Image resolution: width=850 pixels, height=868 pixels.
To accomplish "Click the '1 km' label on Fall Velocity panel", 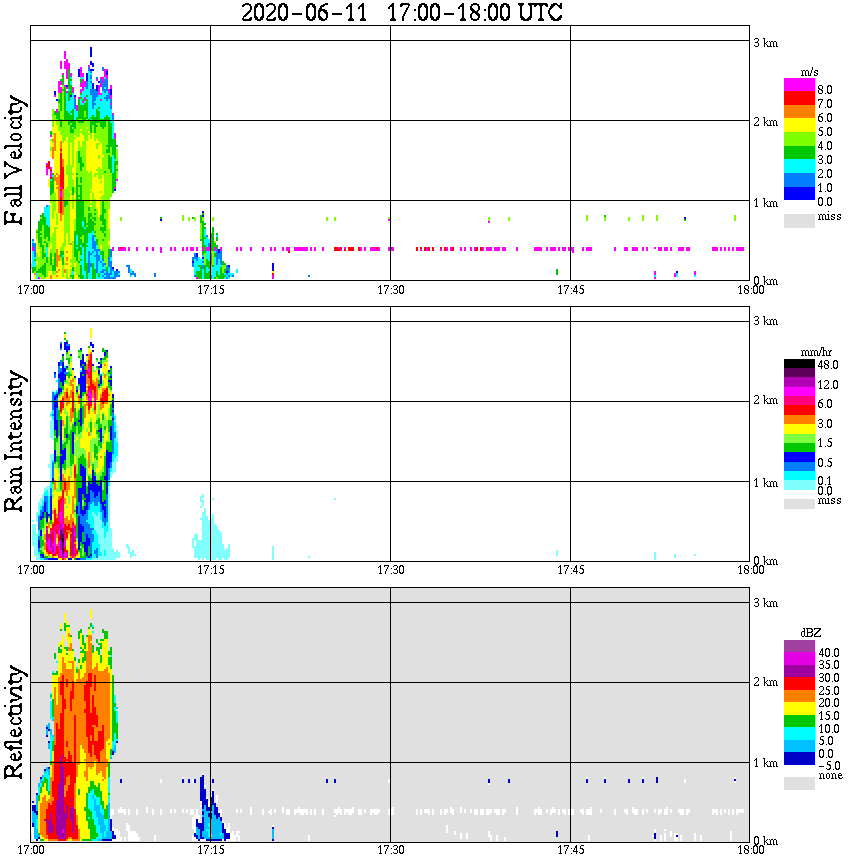I will [x=765, y=203].
